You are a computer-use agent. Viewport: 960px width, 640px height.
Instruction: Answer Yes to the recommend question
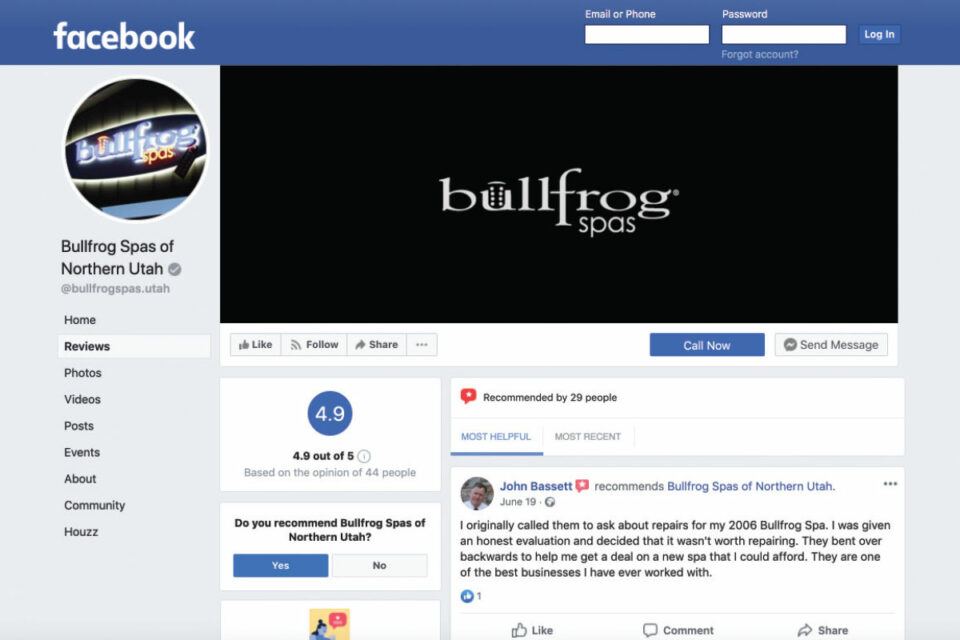coord(280,565)
